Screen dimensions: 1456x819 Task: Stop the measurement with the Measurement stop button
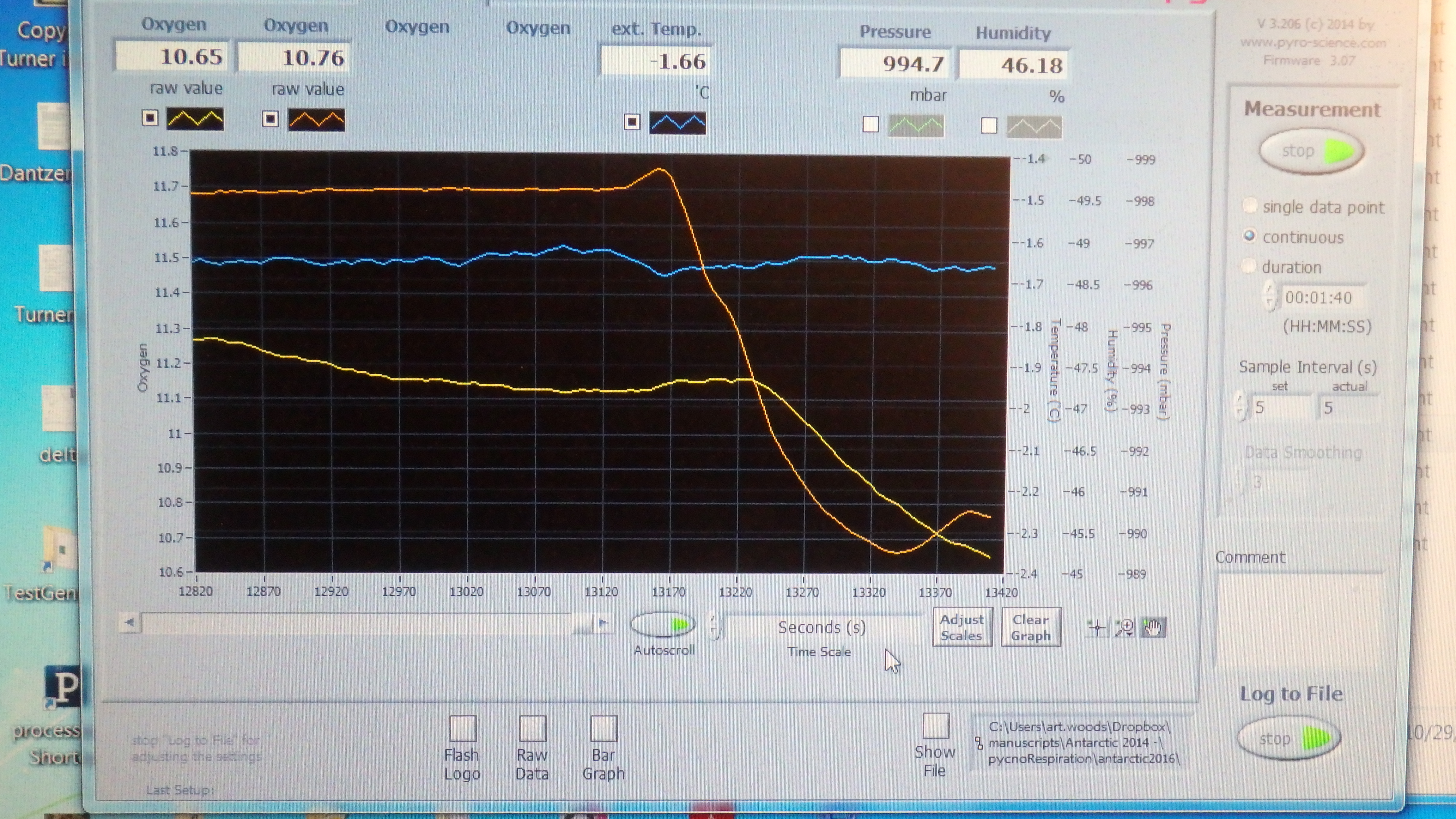(1311, 151)
